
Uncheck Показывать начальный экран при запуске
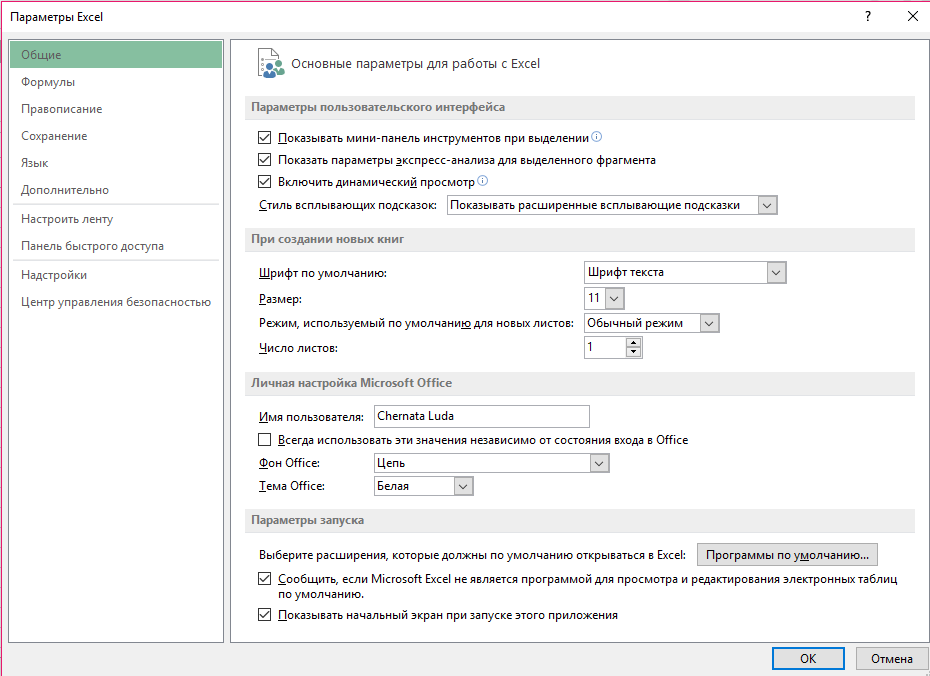coord(265,615)
